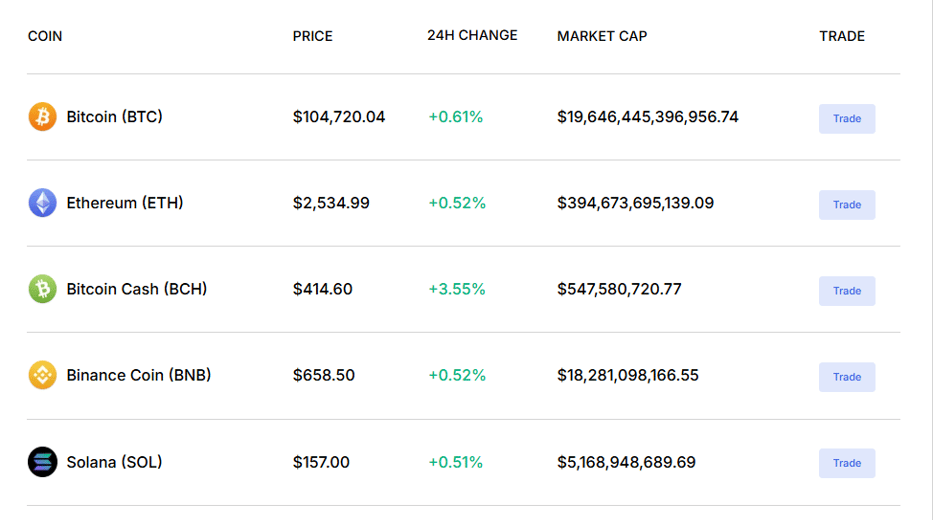Click the price $658.50

click(324, 375)
